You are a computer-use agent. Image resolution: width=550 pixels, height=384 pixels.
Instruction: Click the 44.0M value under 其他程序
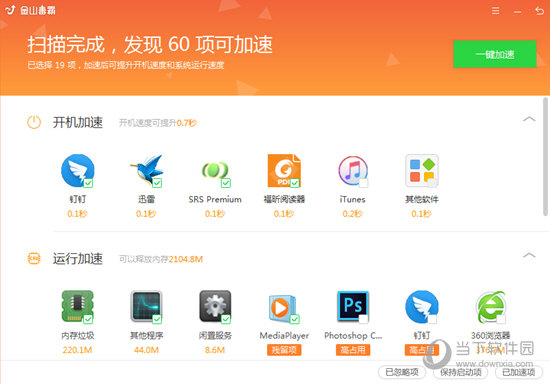point(146,350)
